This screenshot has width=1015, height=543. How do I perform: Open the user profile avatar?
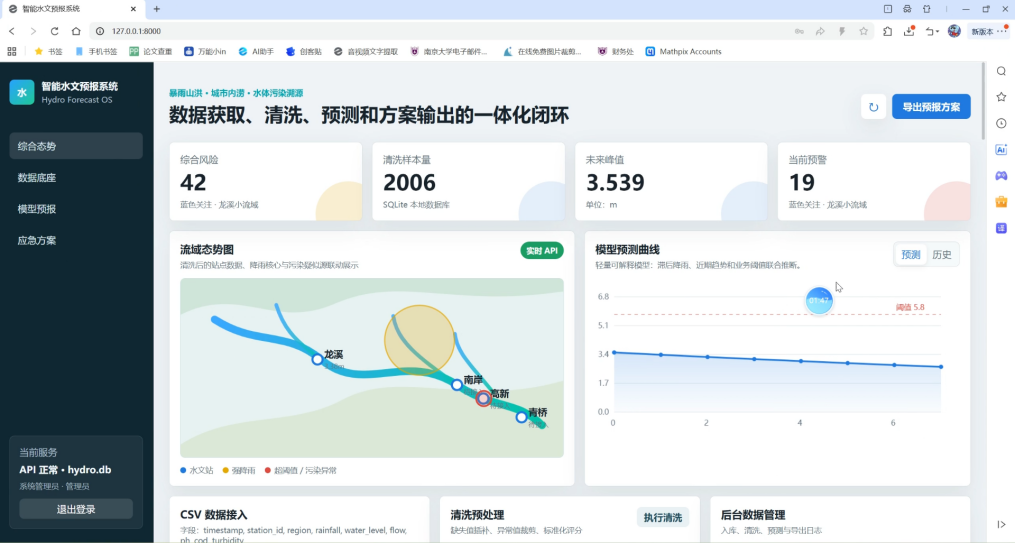(x=954, y=31)
